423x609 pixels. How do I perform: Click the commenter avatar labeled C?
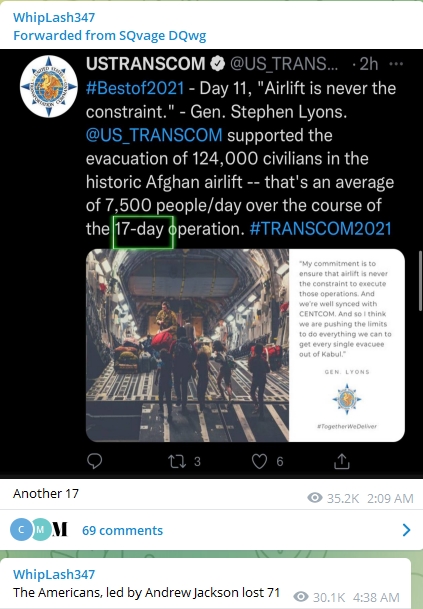21,530
